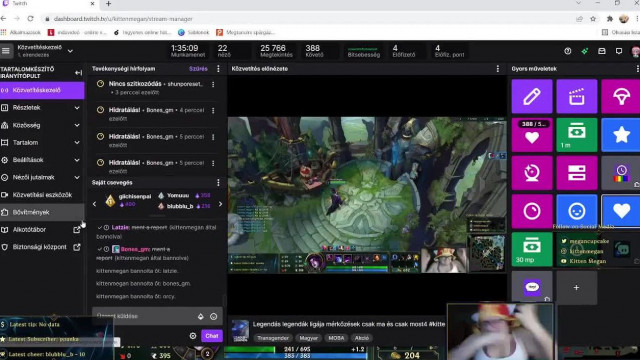640x360 pixels.
Task: Click the stream preview video
Action: click(x=367, y=195)
